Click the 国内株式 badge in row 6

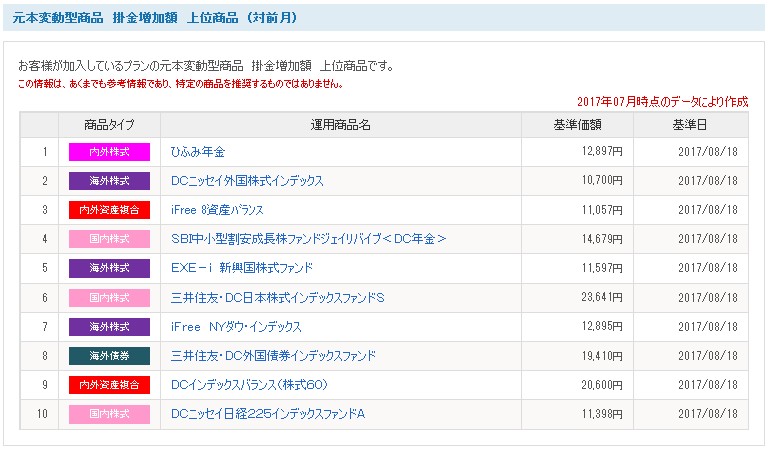coord(109,298)
